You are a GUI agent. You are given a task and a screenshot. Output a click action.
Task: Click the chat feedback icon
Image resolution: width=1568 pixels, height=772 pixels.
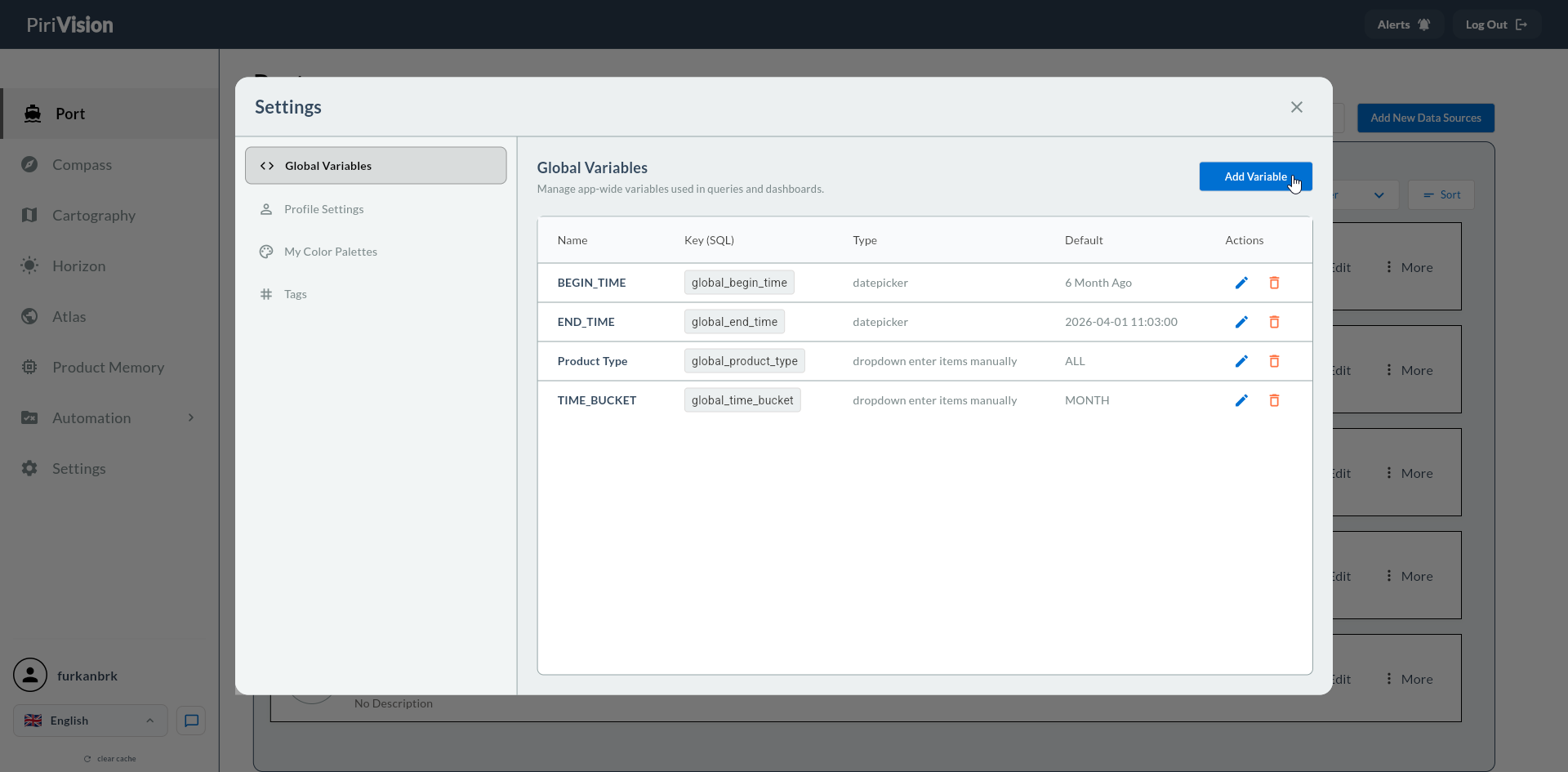point(191,721)
